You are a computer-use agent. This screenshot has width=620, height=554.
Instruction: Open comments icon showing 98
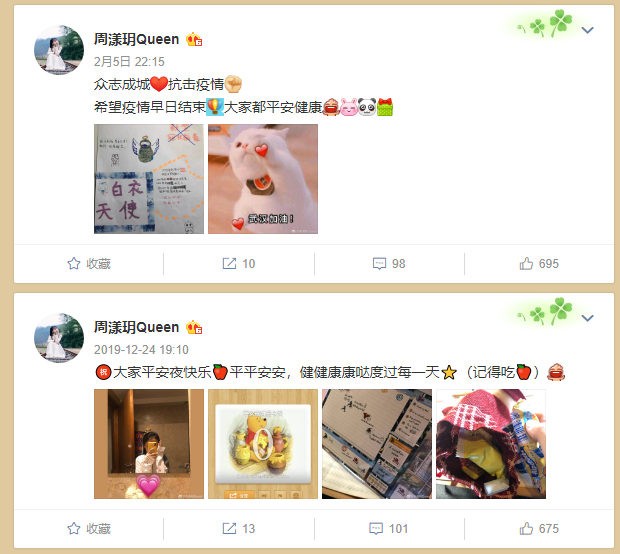pyautogui.click(x=379, y=263)
